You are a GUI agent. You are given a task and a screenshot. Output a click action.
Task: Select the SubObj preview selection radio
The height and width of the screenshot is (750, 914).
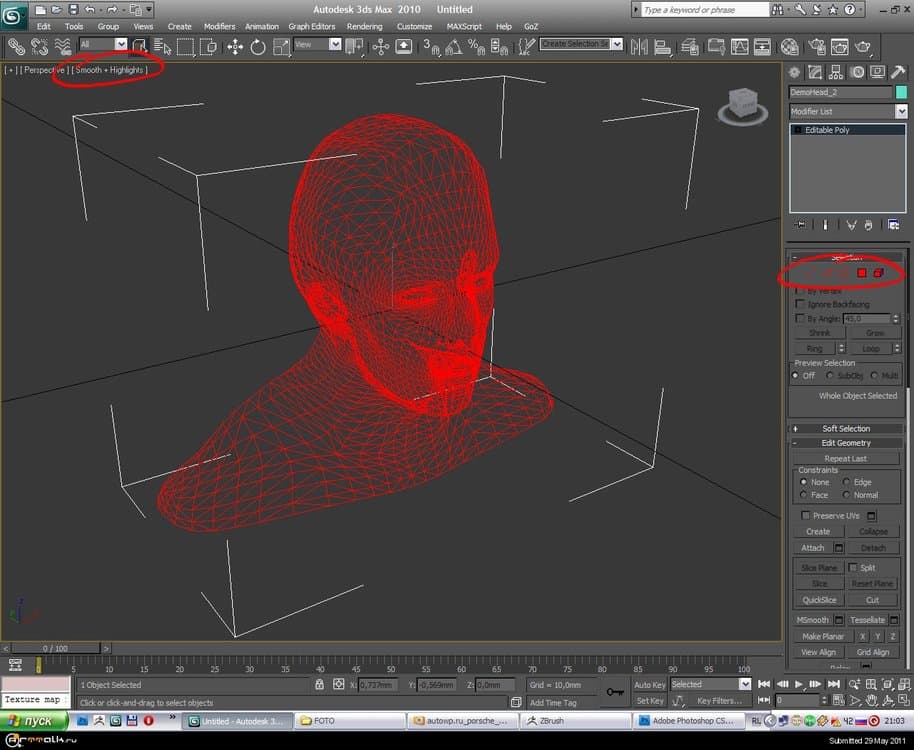coord(830,375)
